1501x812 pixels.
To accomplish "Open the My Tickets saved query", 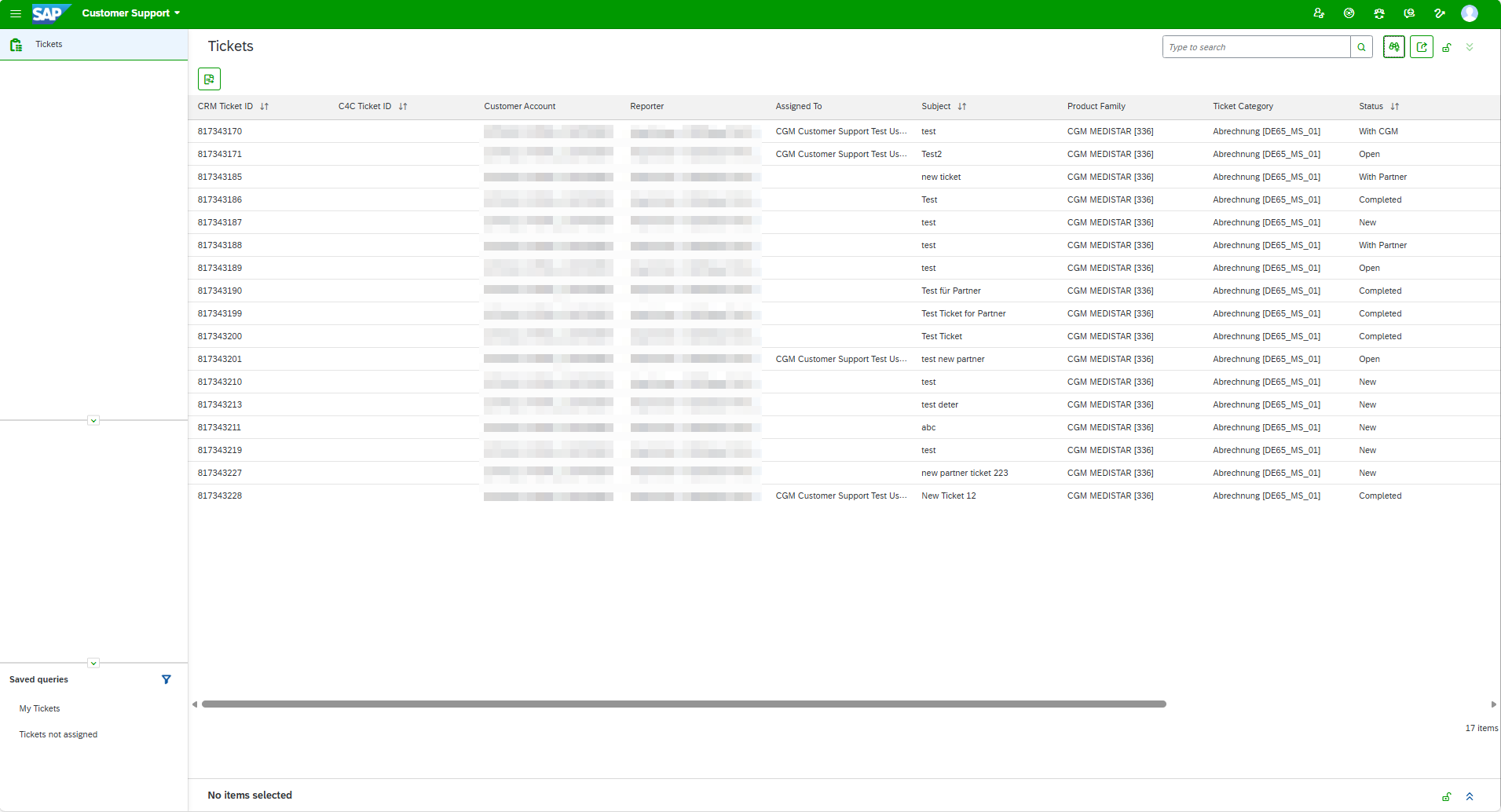I will [x=39, y=708].
